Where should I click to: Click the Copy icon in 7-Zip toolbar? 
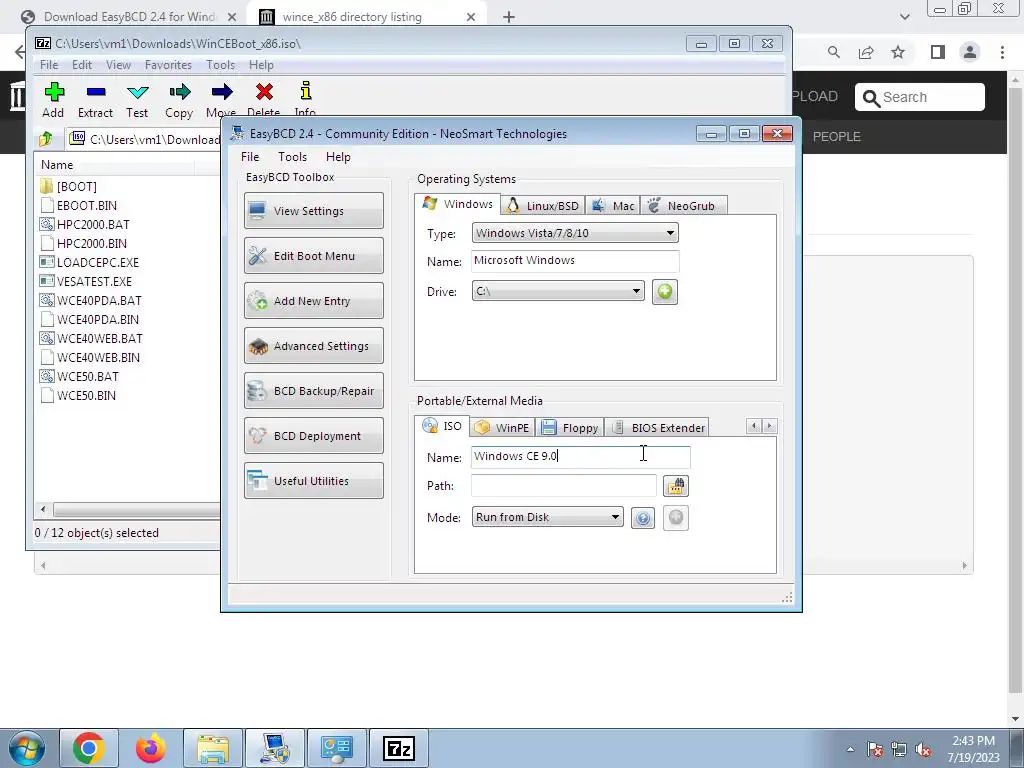click(x=179, y=91)
